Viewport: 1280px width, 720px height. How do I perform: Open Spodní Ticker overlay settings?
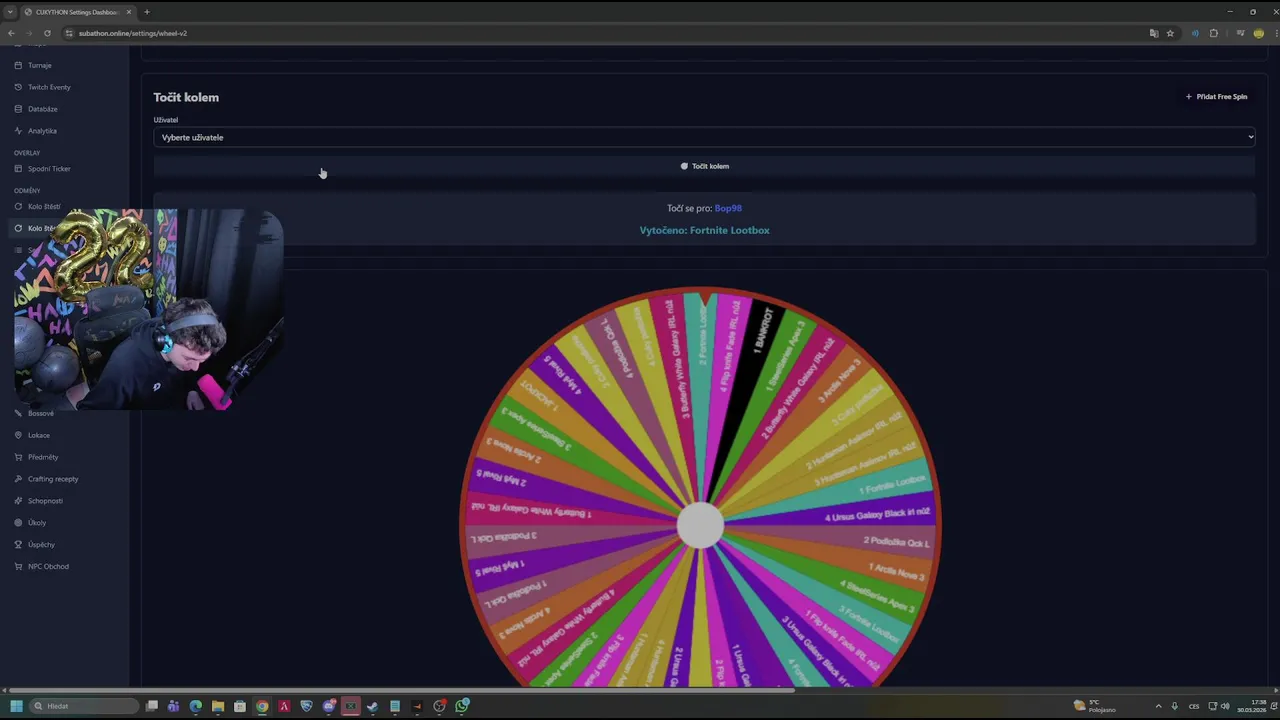49,169
